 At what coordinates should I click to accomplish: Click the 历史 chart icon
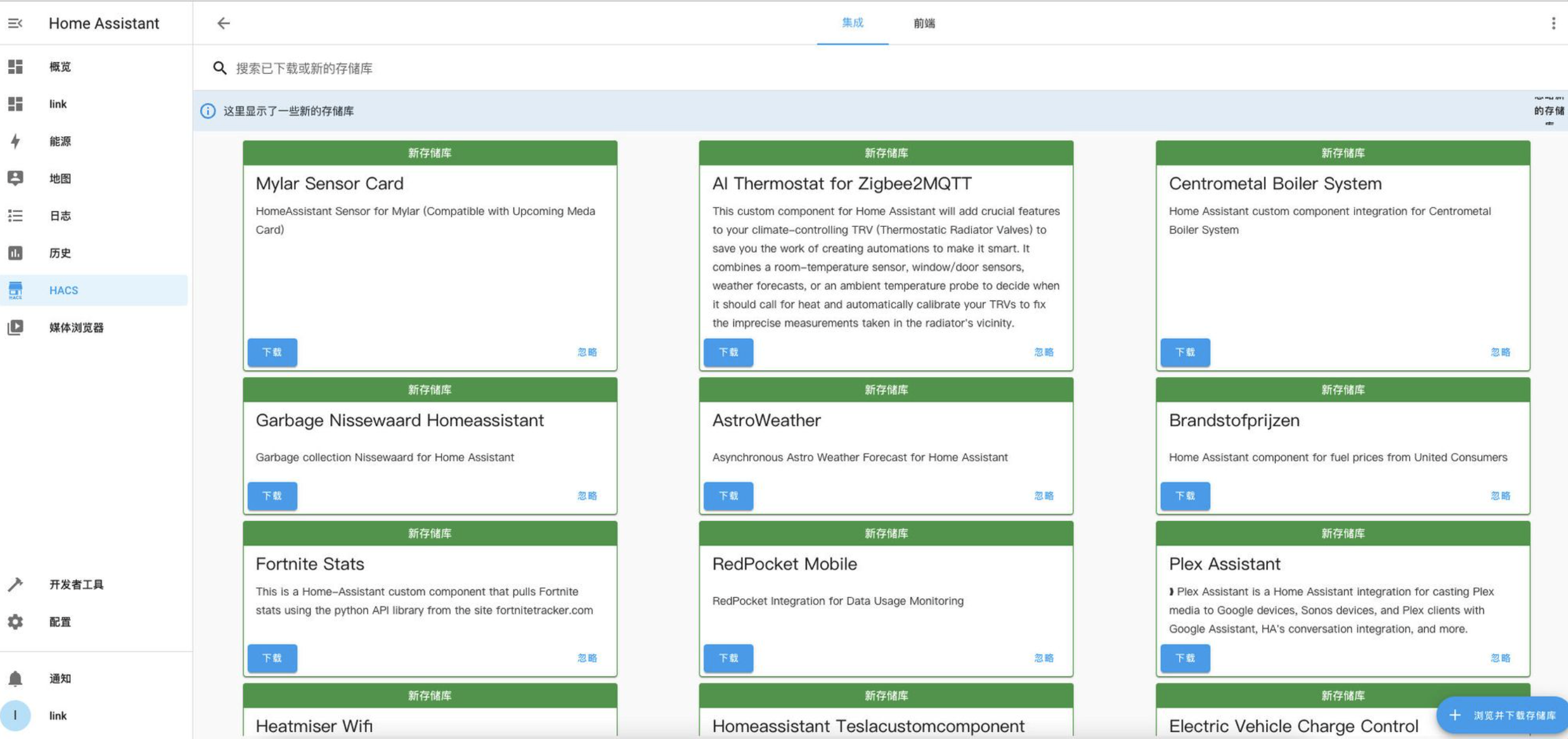(x=15, y=253)
